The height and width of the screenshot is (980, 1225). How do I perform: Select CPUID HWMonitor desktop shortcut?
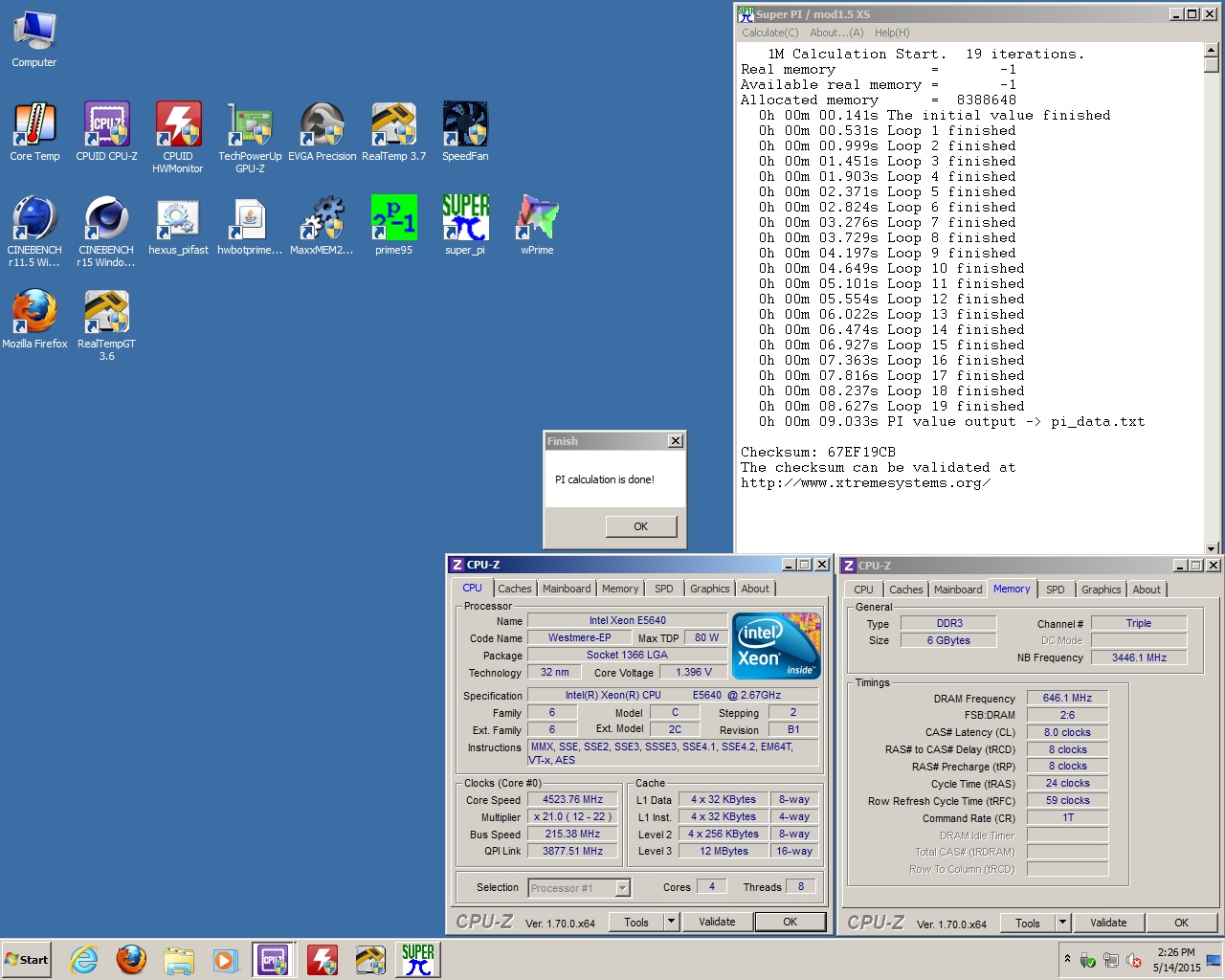[178, 137]
